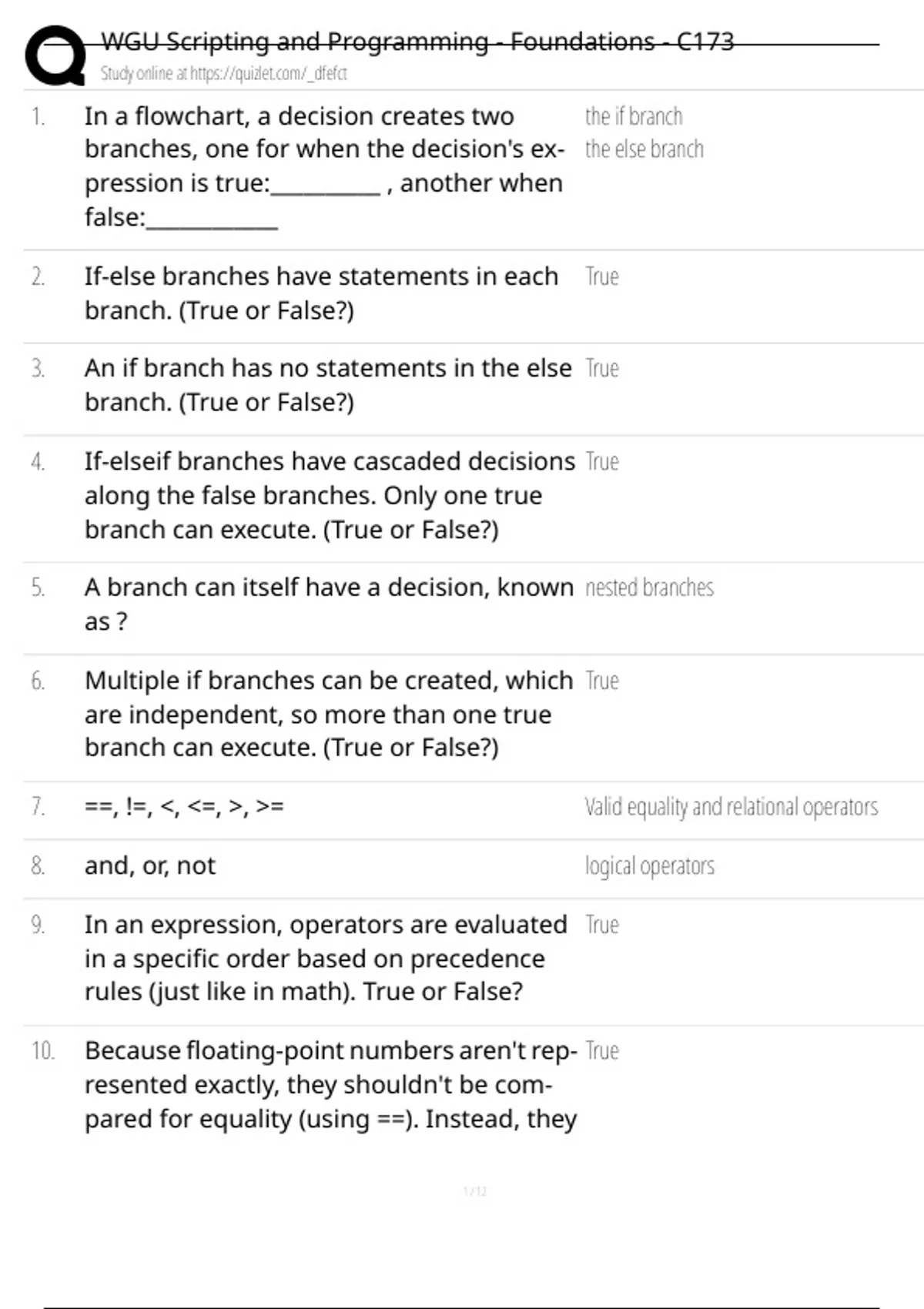
Task: Select the "nested branches" answer
Action: [x=649, y=588]
